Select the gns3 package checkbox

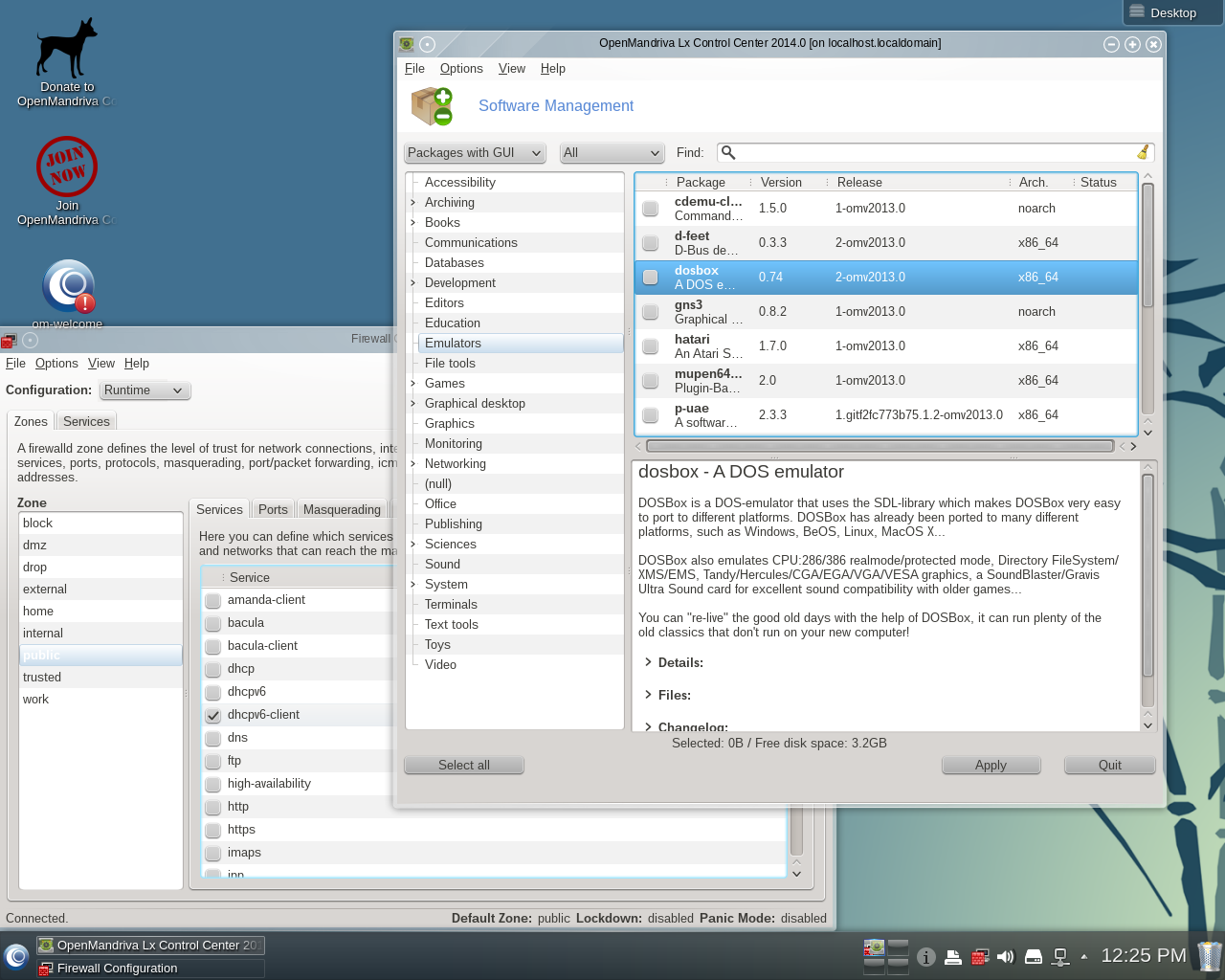pos(650,312)
